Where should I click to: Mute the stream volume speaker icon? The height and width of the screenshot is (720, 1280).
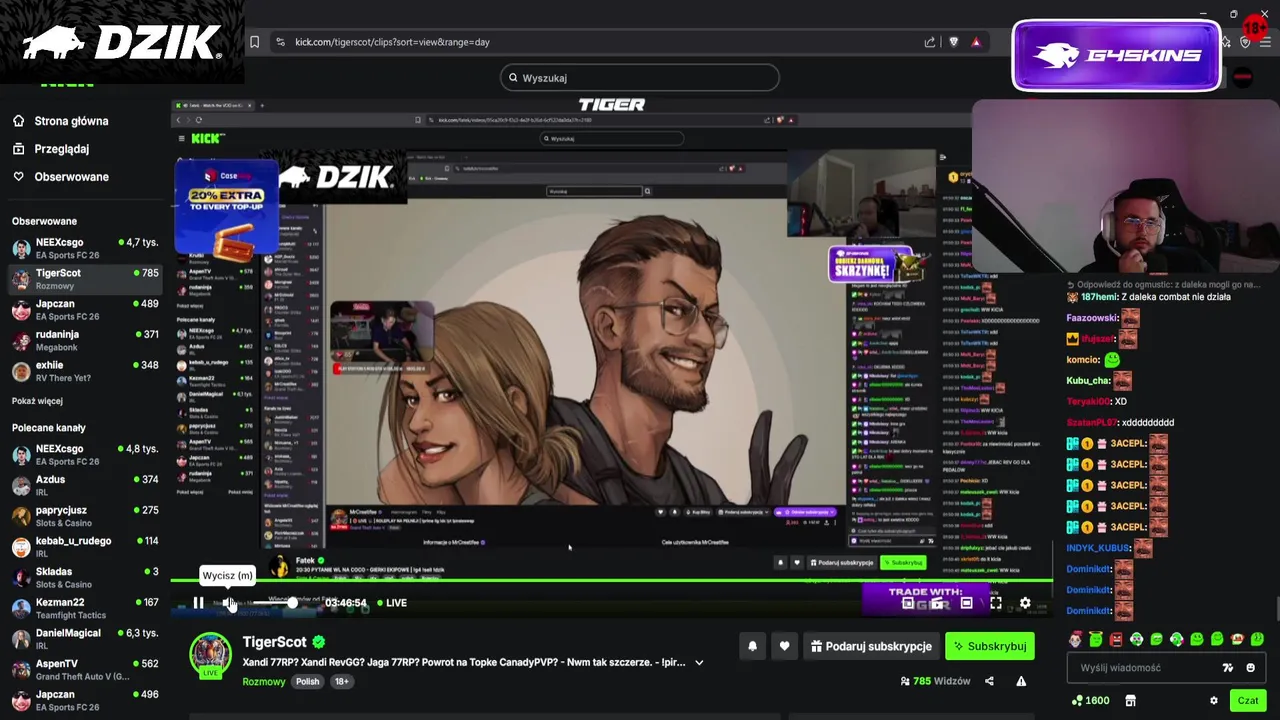pos(229,603)
